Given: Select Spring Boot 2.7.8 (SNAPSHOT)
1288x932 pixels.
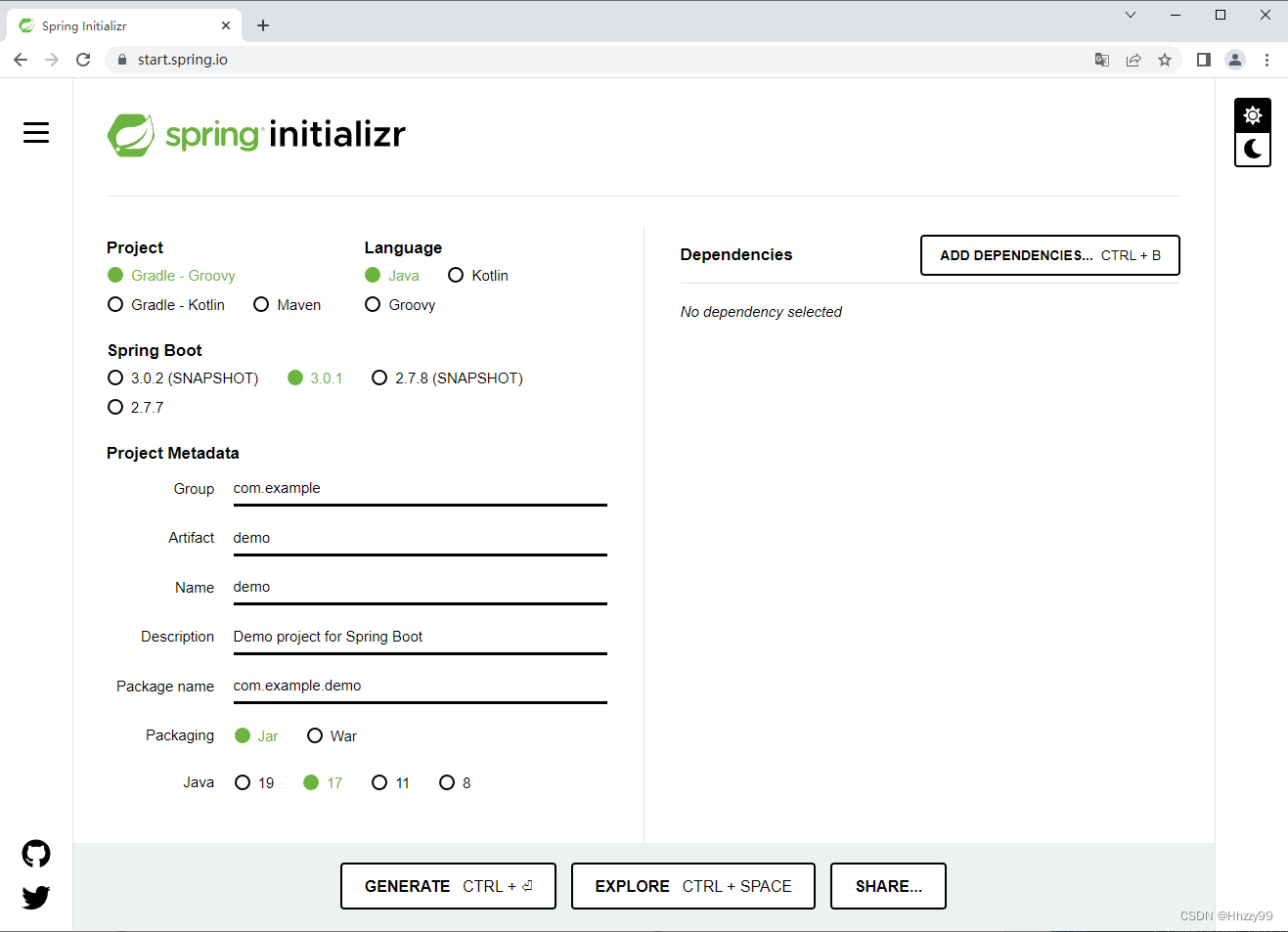Looking at the screenshot, I should (x=448, y=378).
